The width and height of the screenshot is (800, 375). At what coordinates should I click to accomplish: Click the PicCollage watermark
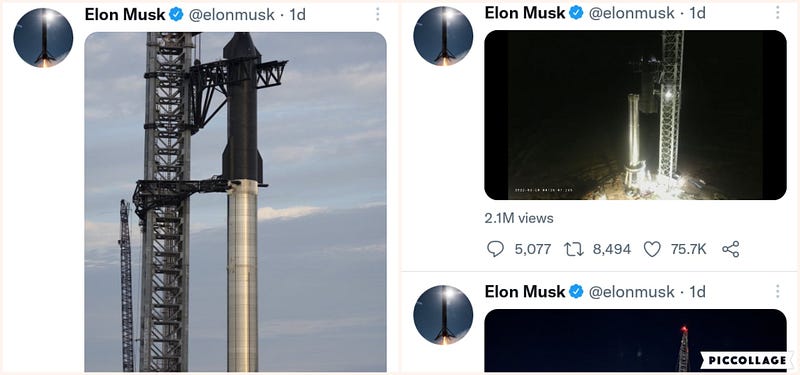pos(746,361)
